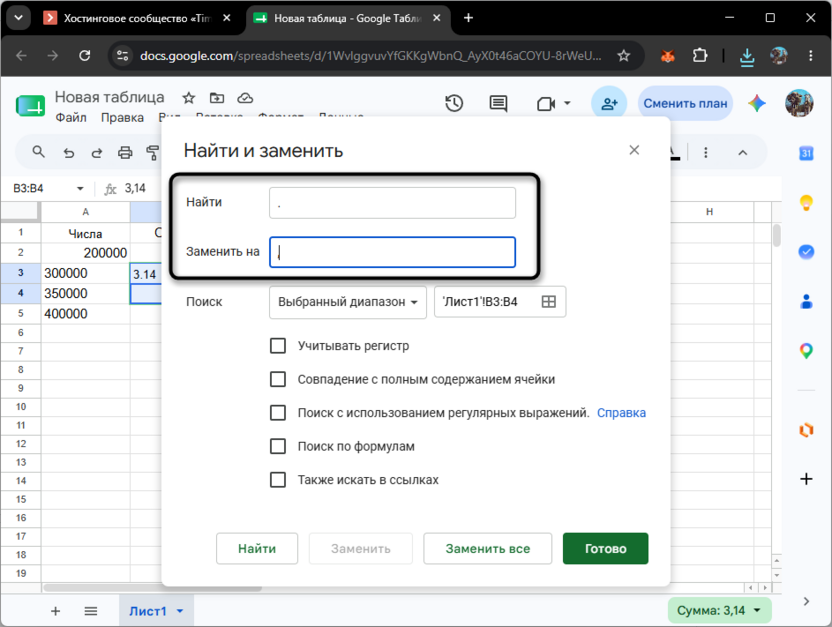Click into the 'Найти' input field
Viewport: 832px width, 627px height.
[392, 203]
